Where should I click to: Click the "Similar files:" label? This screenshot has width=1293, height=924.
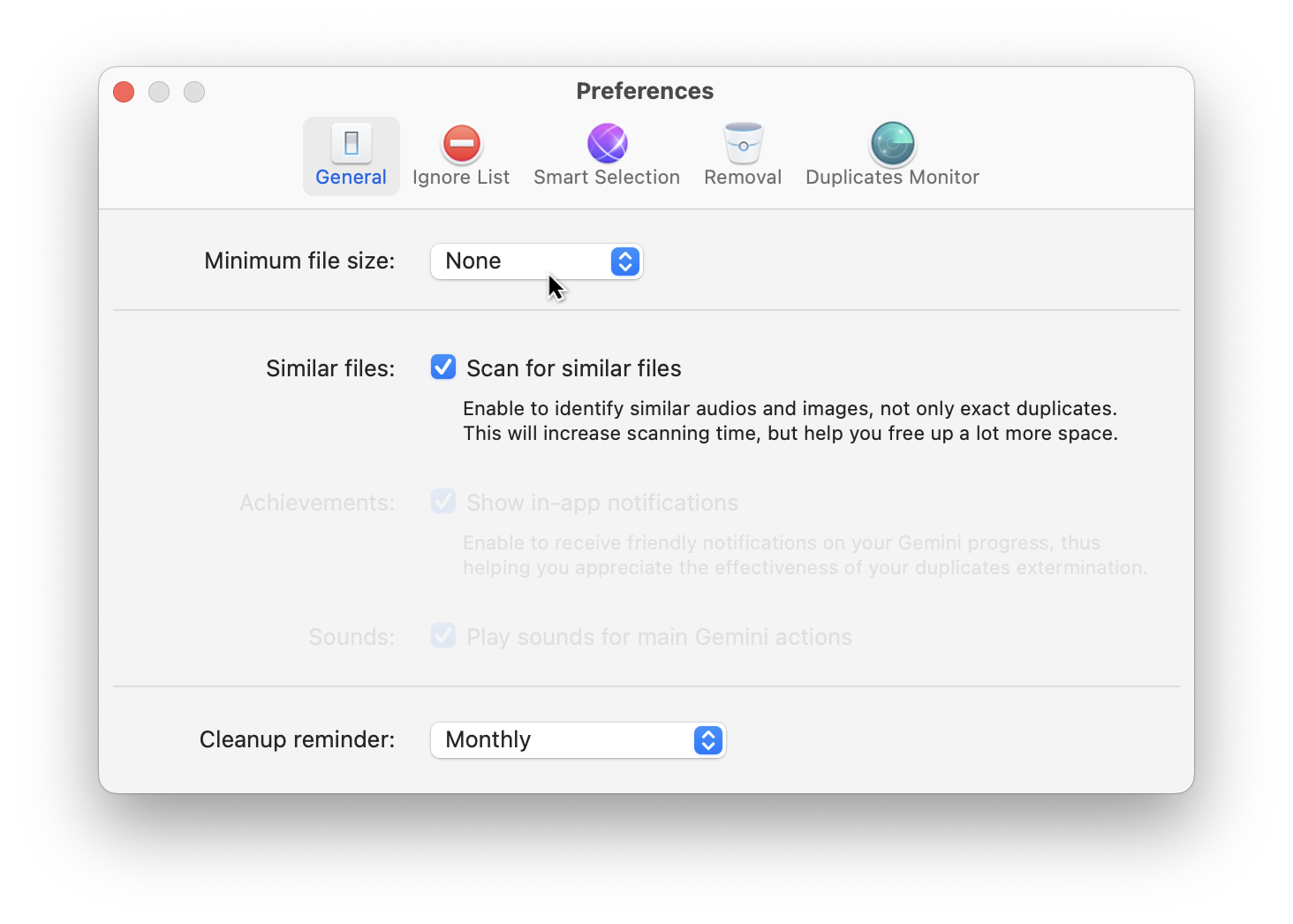coord(330,368)
